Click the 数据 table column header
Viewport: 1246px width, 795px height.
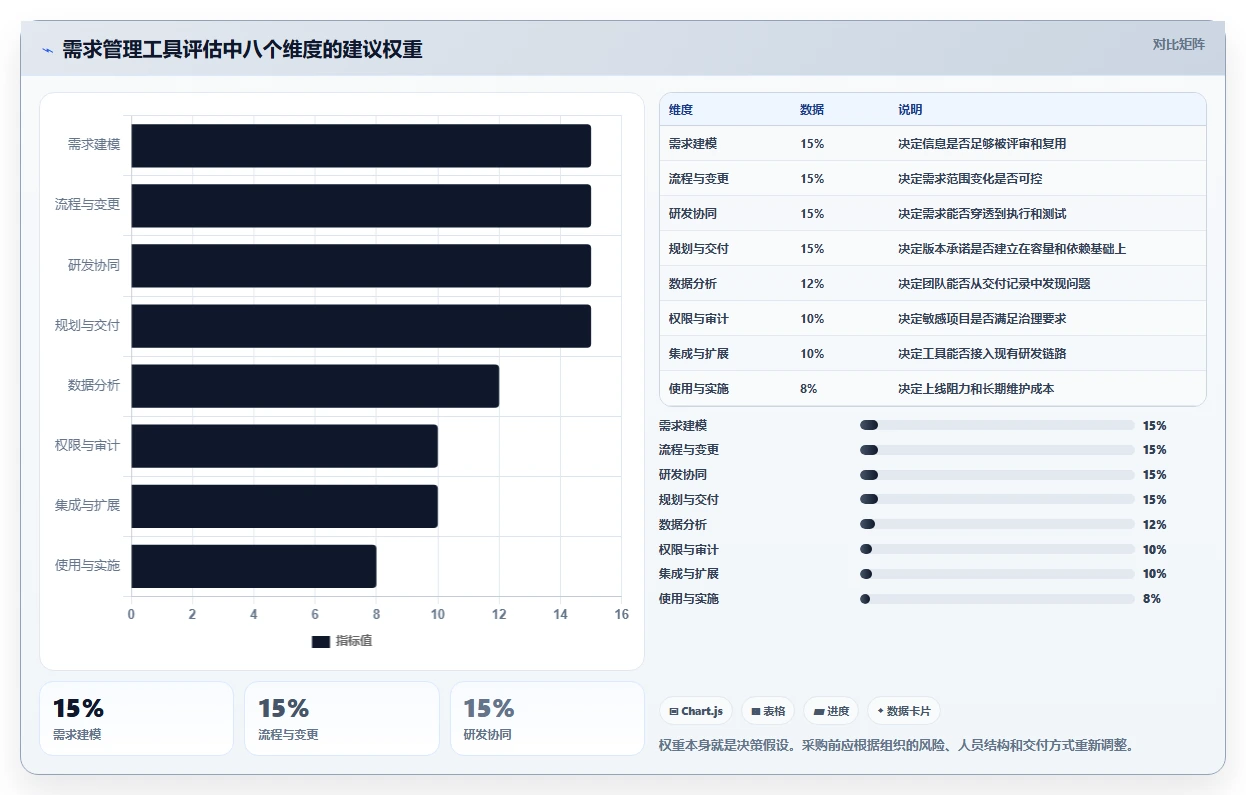tap(812, 110)
